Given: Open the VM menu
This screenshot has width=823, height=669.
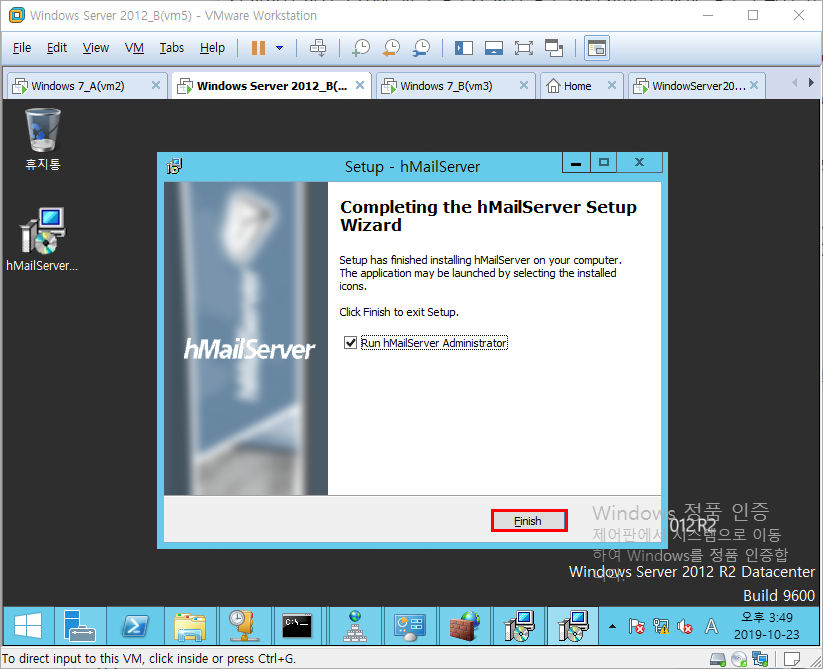Looking at the screenshot, I should (134, 48).
